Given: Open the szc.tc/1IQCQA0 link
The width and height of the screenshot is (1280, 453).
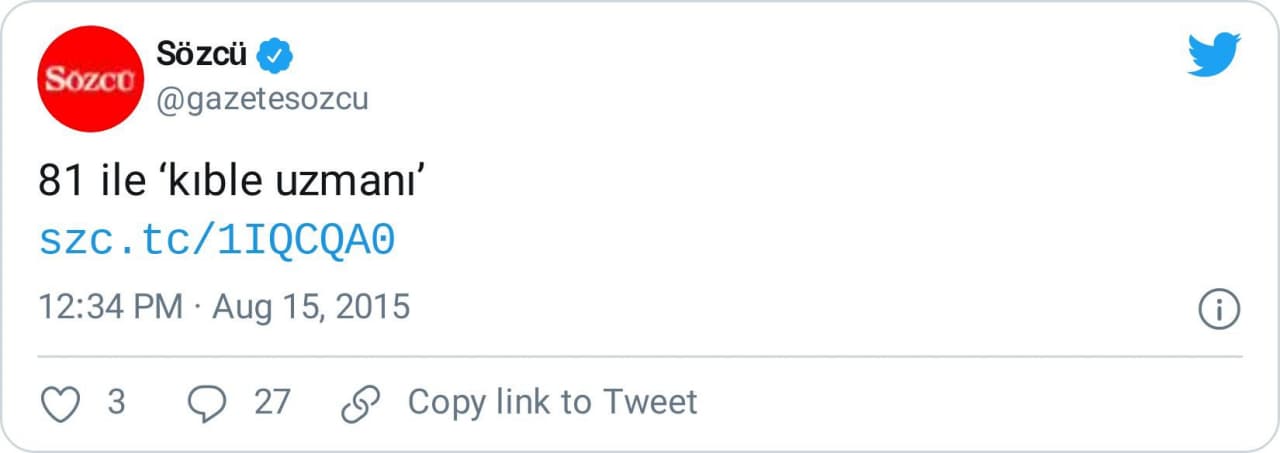Looking at the screenshot, I should pyautogui.click(x=217, y=241).
